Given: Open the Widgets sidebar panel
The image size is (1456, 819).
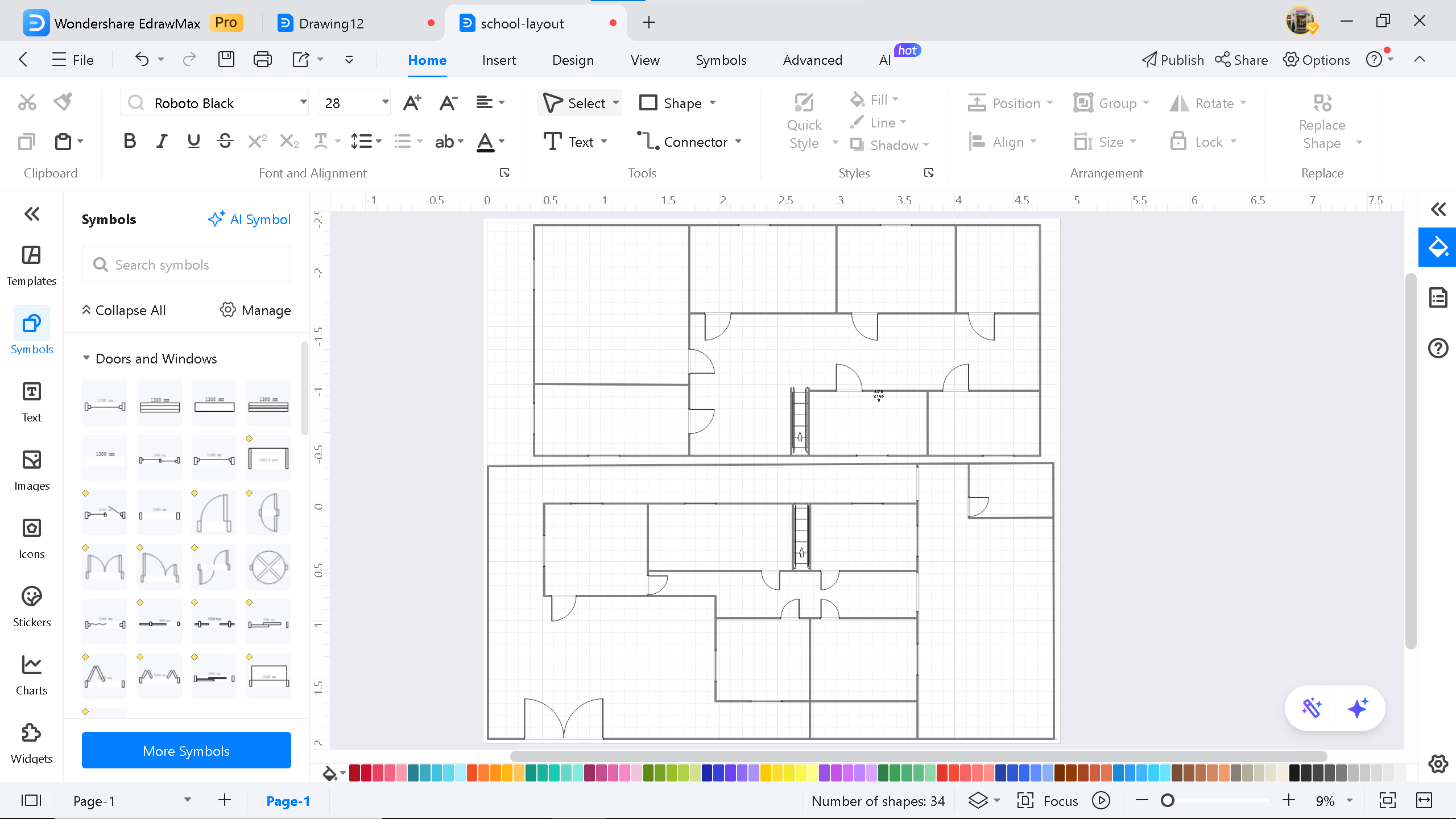Looking at the screenshot, I should click(x=32, y=743).
